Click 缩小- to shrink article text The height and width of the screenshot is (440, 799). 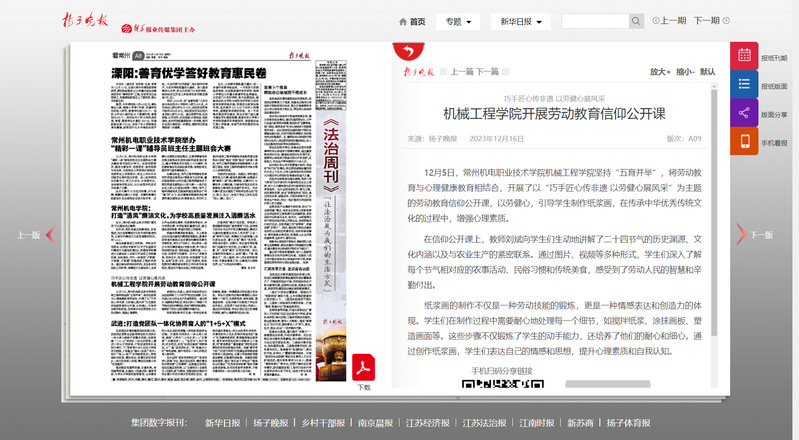[x=684, y=72]
